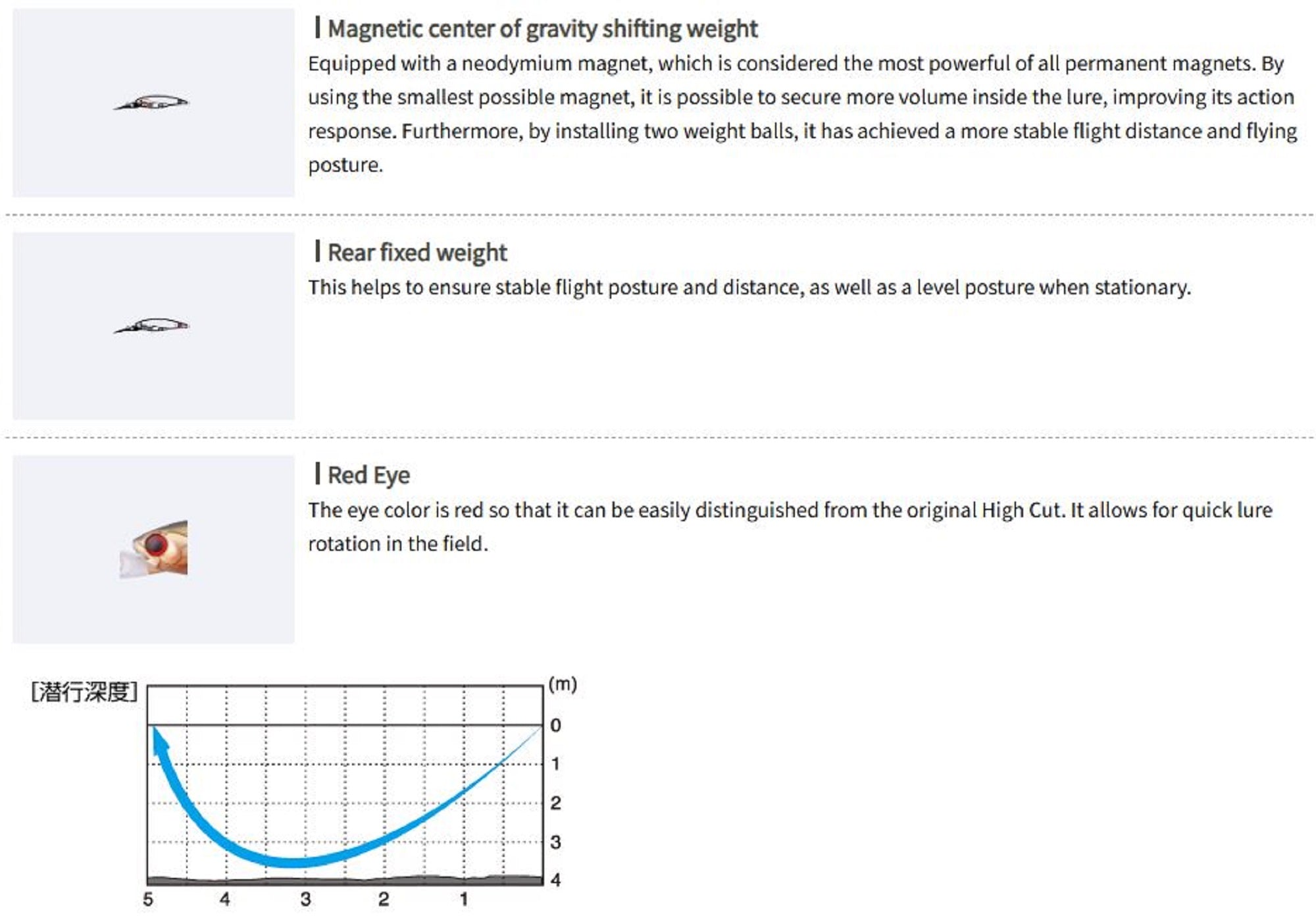
Task: Click the 潜行深度 chart label
Action: click(x=84, y=692)
